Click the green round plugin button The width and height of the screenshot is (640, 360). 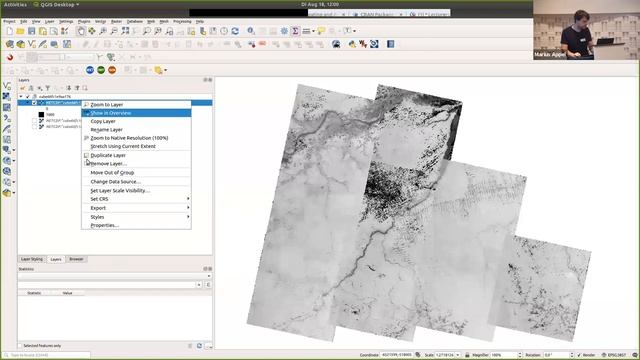click(101, 70)
